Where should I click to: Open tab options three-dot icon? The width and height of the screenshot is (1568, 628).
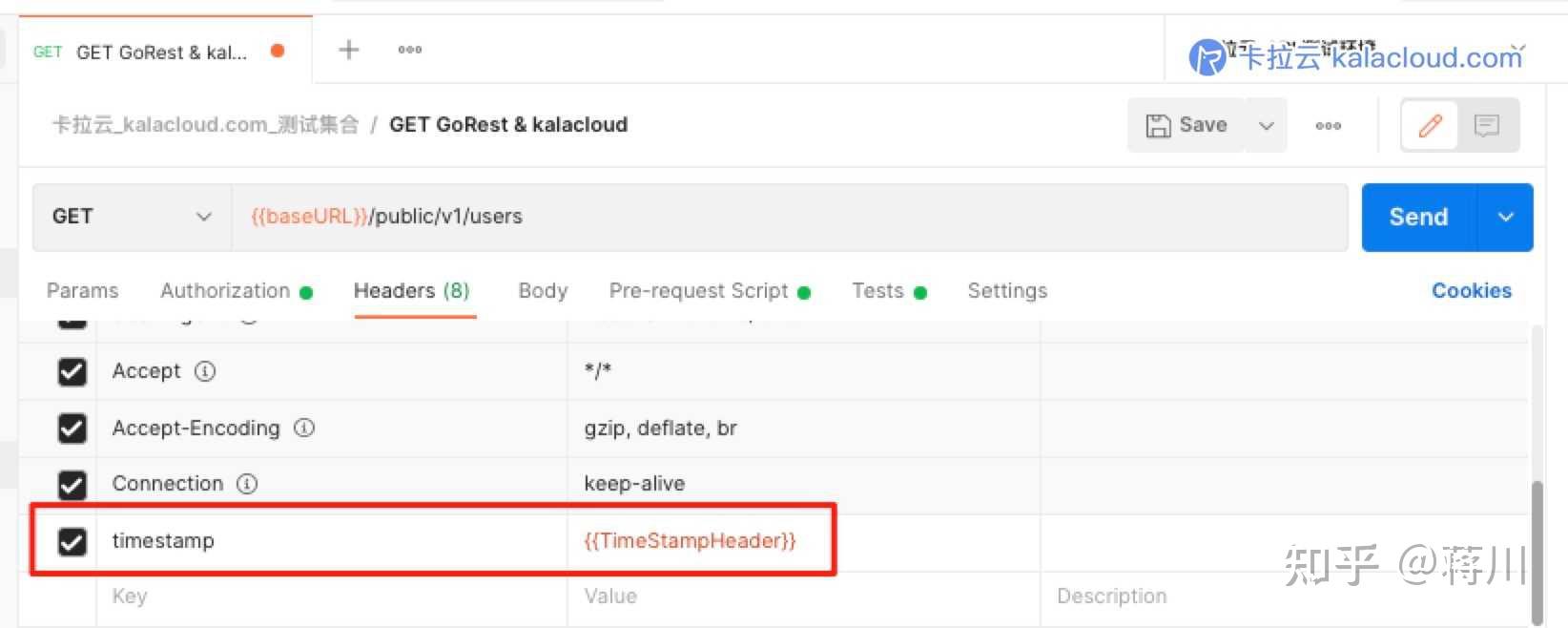(x=410, y=50)
